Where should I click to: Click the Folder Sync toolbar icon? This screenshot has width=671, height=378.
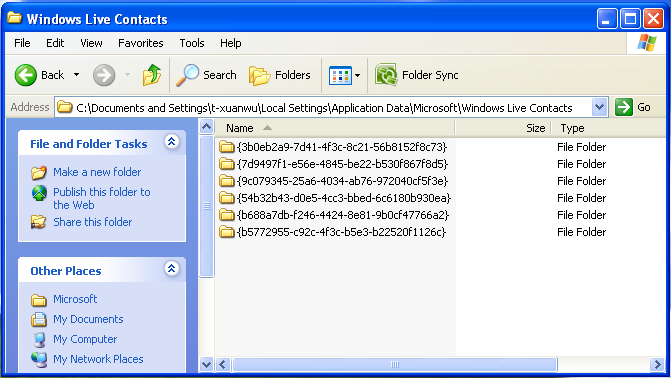(x=386, y=75)
